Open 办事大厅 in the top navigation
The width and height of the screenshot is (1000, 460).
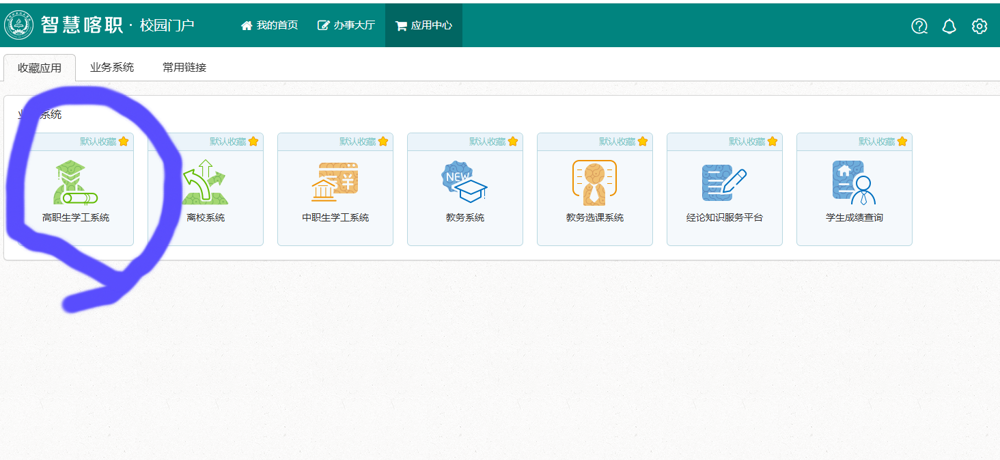tap(346, 25)
